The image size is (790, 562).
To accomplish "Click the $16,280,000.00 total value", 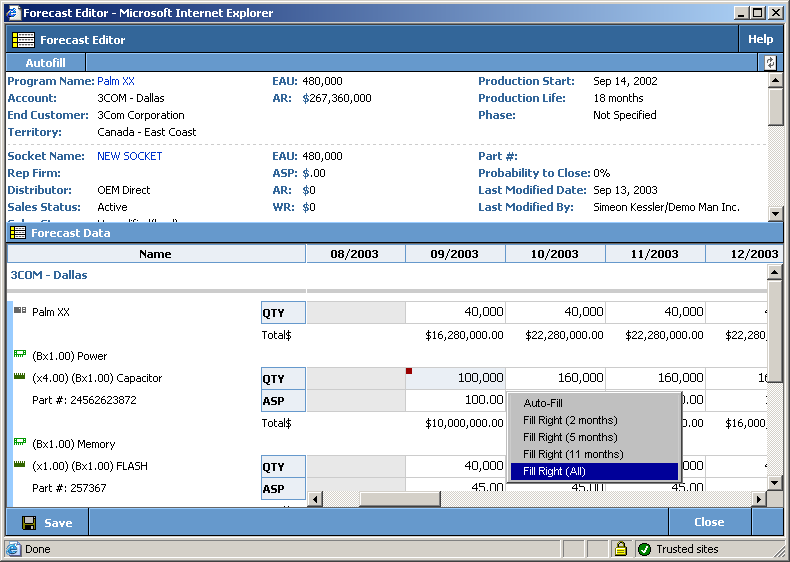I will click(x=464, y=335).
